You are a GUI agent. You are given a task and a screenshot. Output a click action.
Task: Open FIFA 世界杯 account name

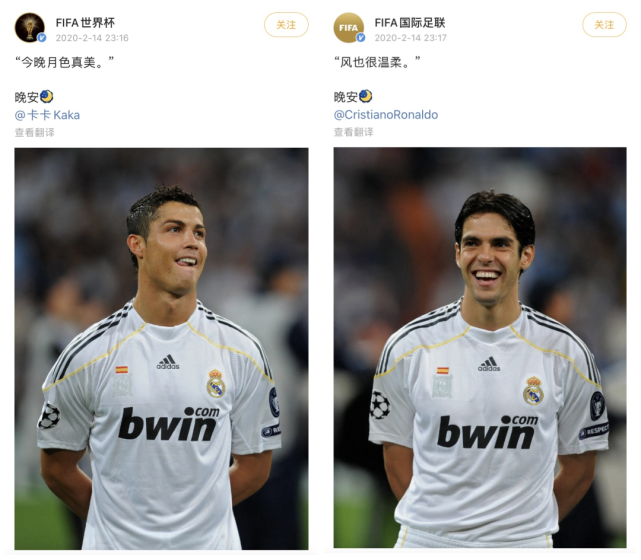pyautogui.click(x=85, y=23)
